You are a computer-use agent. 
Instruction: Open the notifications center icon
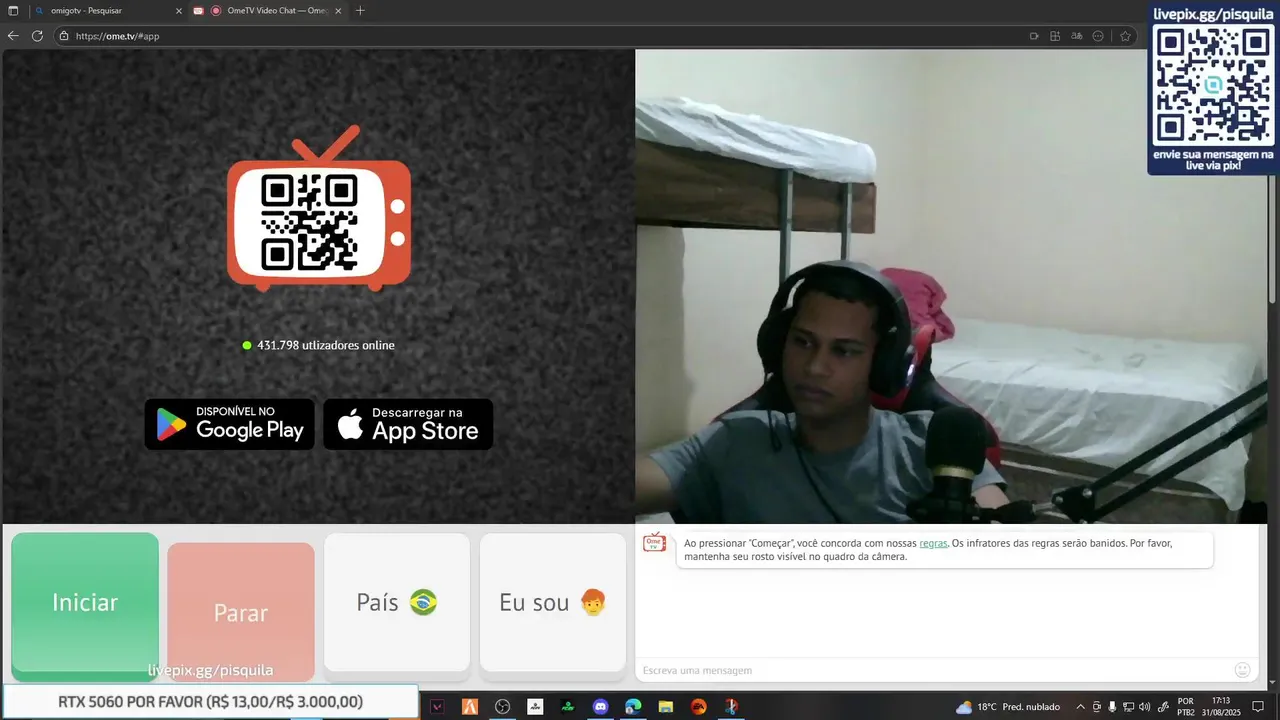(x=1258, y=707)
